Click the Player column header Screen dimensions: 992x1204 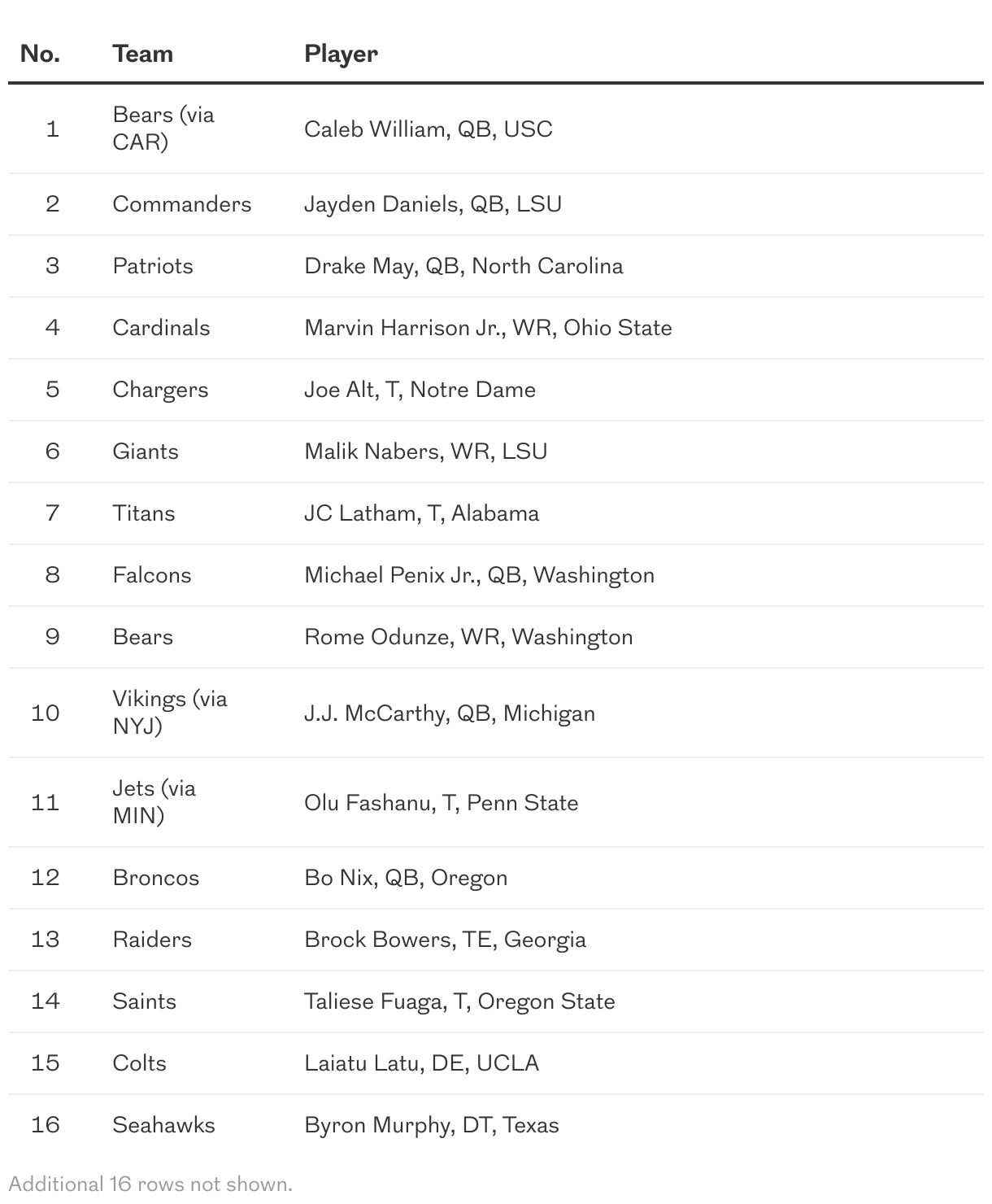(x=341, y=54)
